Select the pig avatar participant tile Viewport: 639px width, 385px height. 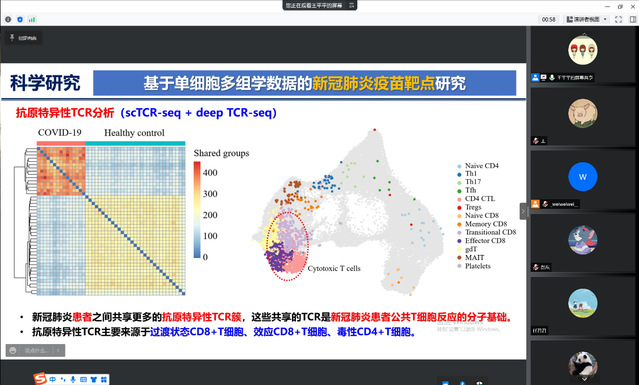[x=583, y=113]
